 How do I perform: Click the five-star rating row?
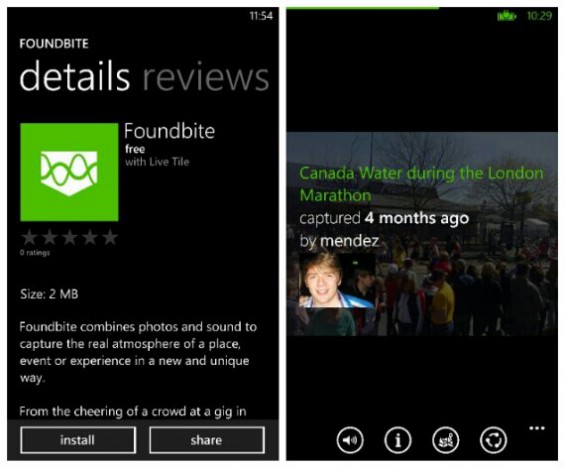pyautogui.click(x=69, y=237)
